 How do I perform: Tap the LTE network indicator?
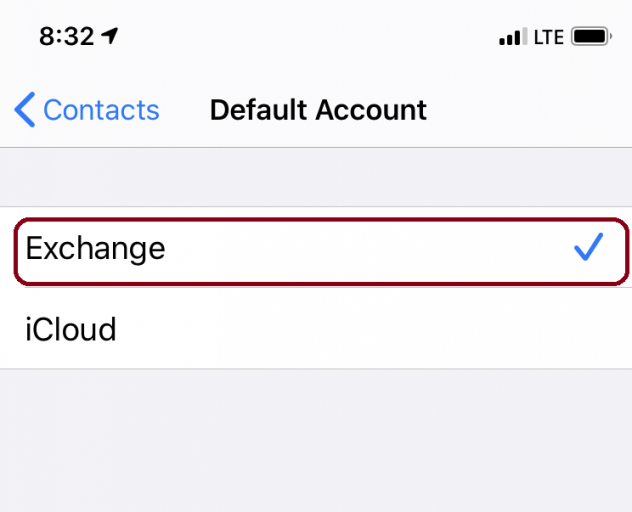tap(549, 37)
